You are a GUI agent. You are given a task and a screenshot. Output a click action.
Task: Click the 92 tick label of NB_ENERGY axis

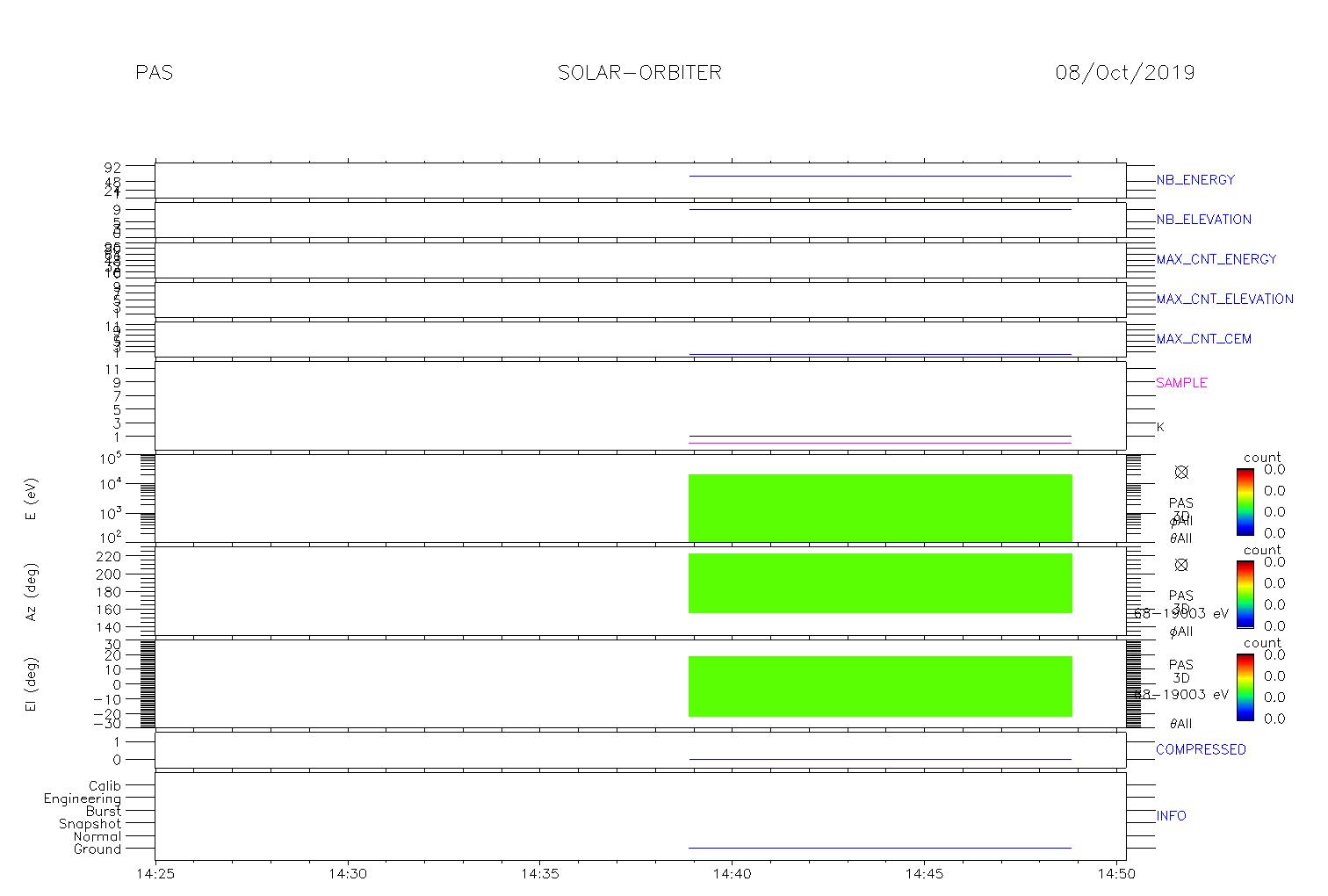[112, 166]
